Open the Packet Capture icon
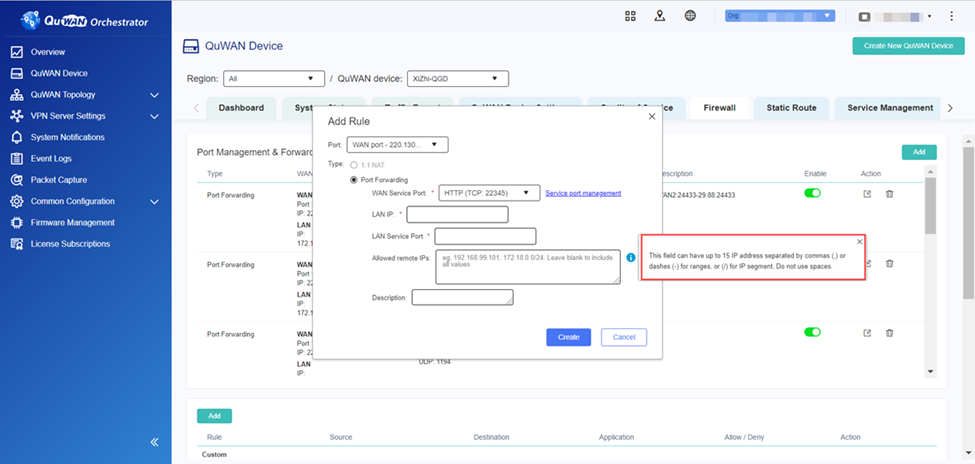This screenshot has width=975, height=464. click(17, 180)
